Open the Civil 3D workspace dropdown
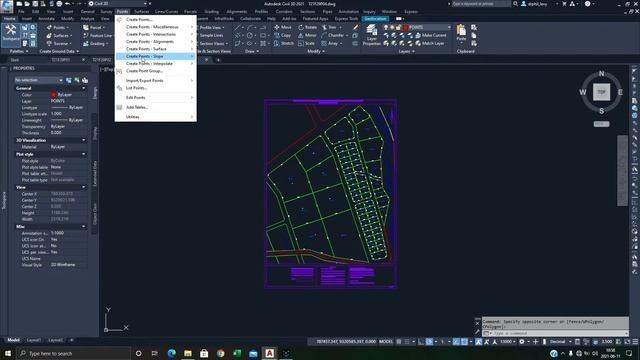This screenshot has width=640, height=360. (x=118, y=4)
